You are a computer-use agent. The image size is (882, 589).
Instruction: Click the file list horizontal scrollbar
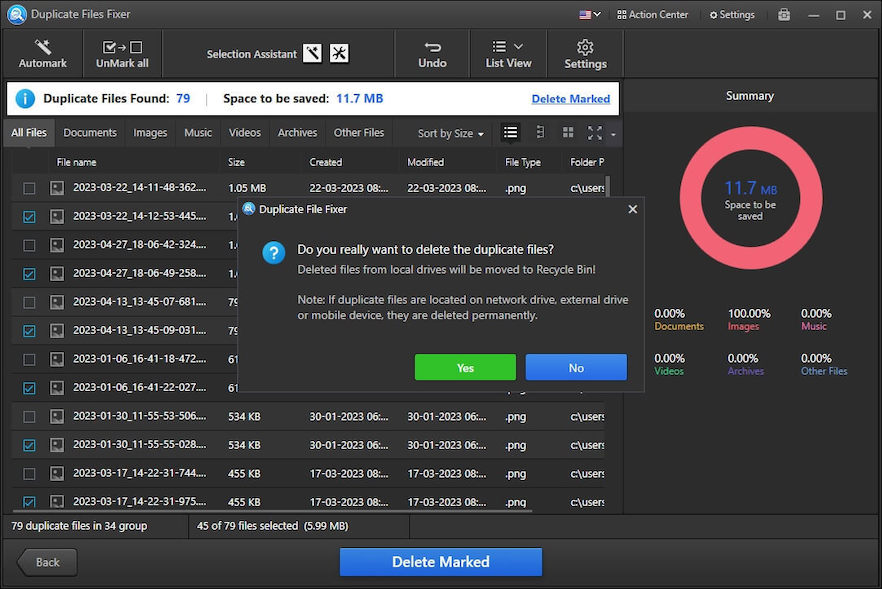[x=272, y=511]
